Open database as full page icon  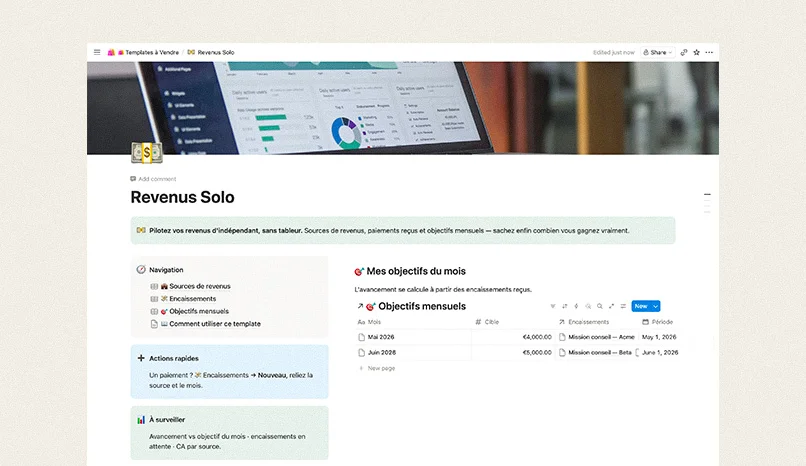611,306
